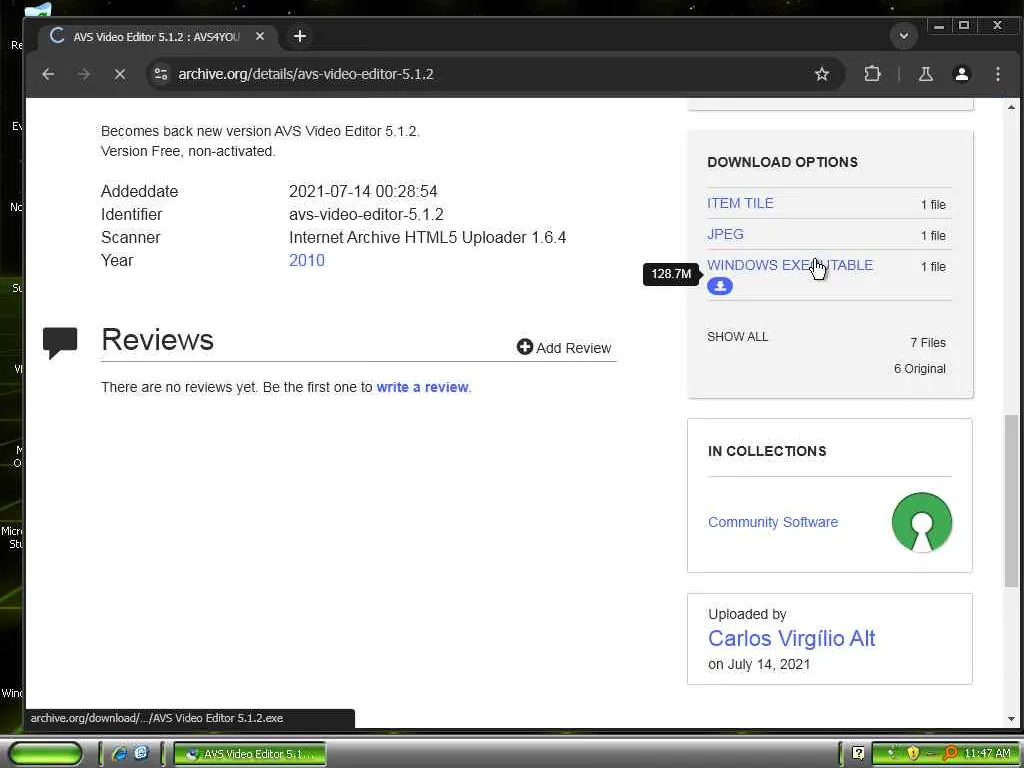Click the browser back arrow

coord(48,74)
